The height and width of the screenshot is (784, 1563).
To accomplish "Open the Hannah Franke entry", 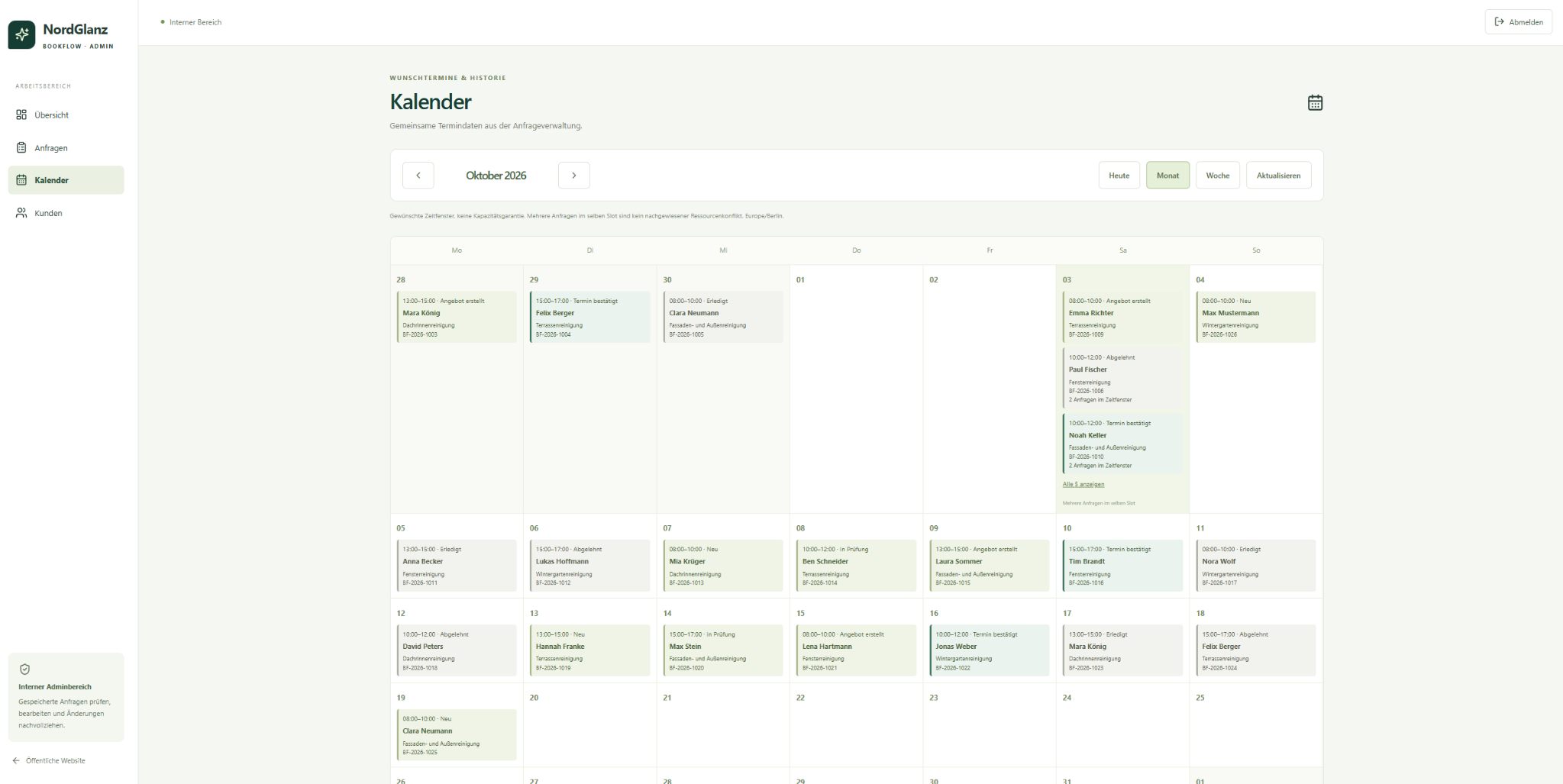I will click(590, 650).
